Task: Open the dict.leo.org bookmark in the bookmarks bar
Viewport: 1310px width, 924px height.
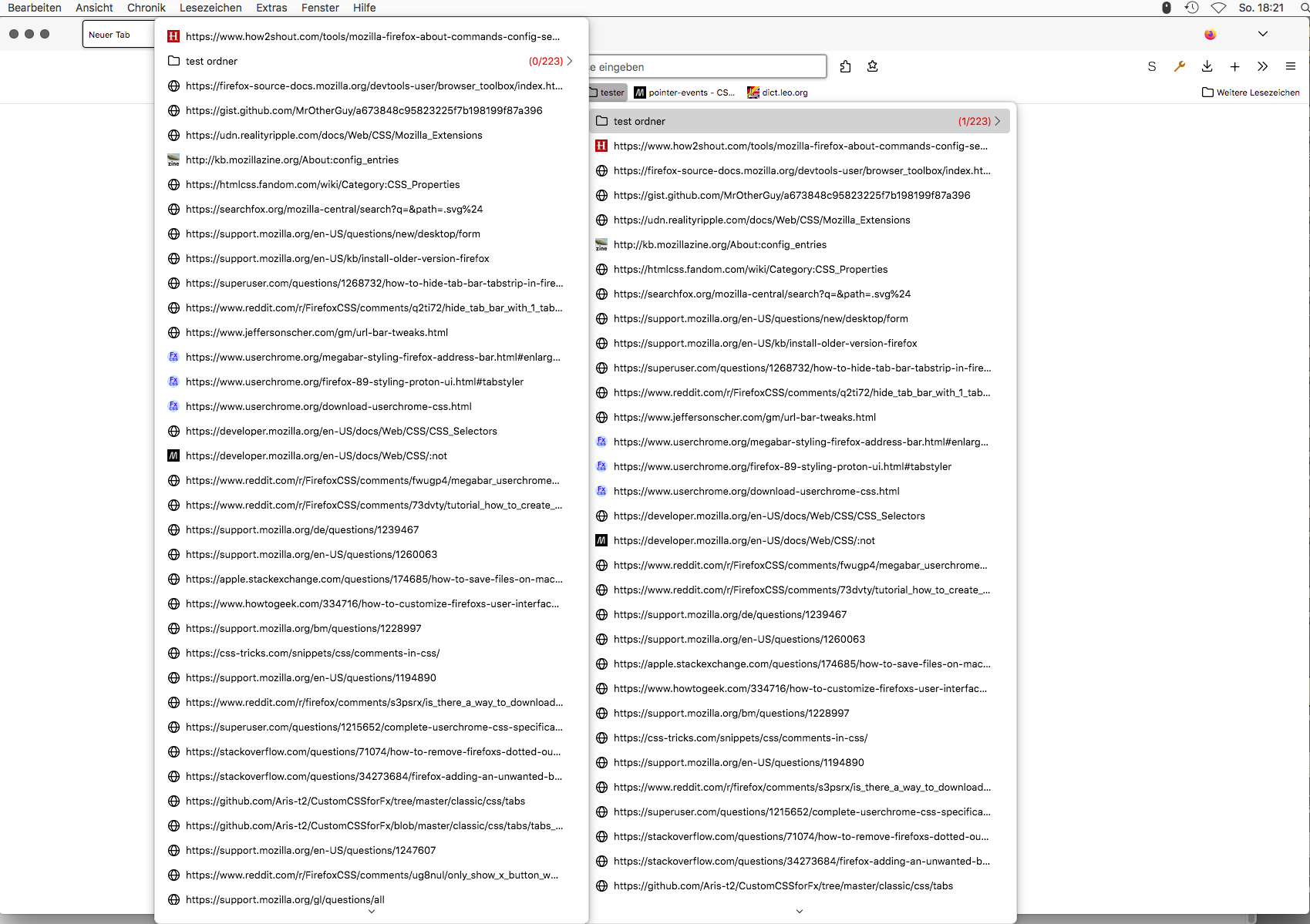Action: [x=778, y=92]
